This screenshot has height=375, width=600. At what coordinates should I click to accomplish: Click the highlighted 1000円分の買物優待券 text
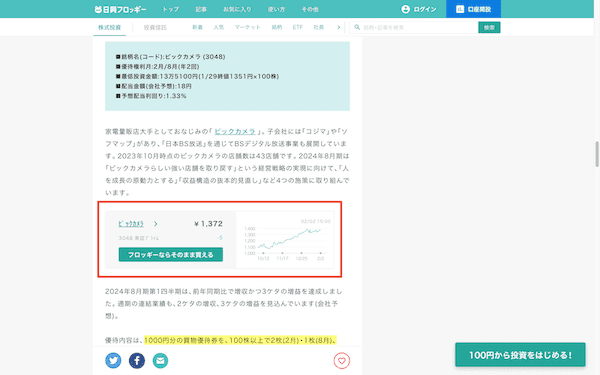pos(240,340)
